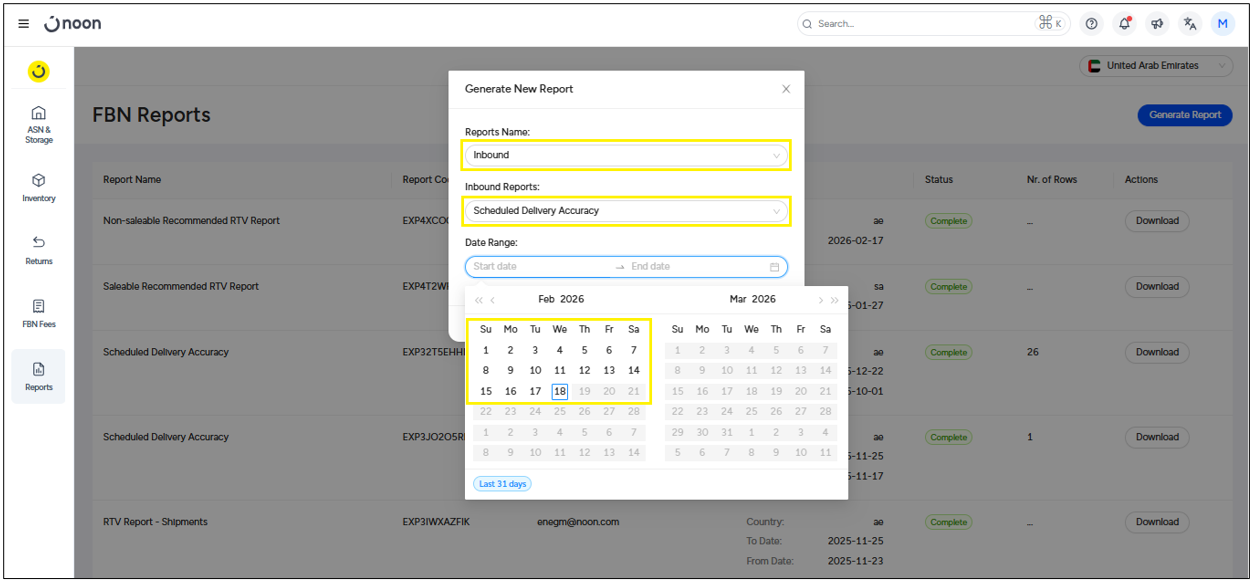Close the Generate New Report dialog
The width and height of the screenshot is (1253, 582).
coord(786,89)
